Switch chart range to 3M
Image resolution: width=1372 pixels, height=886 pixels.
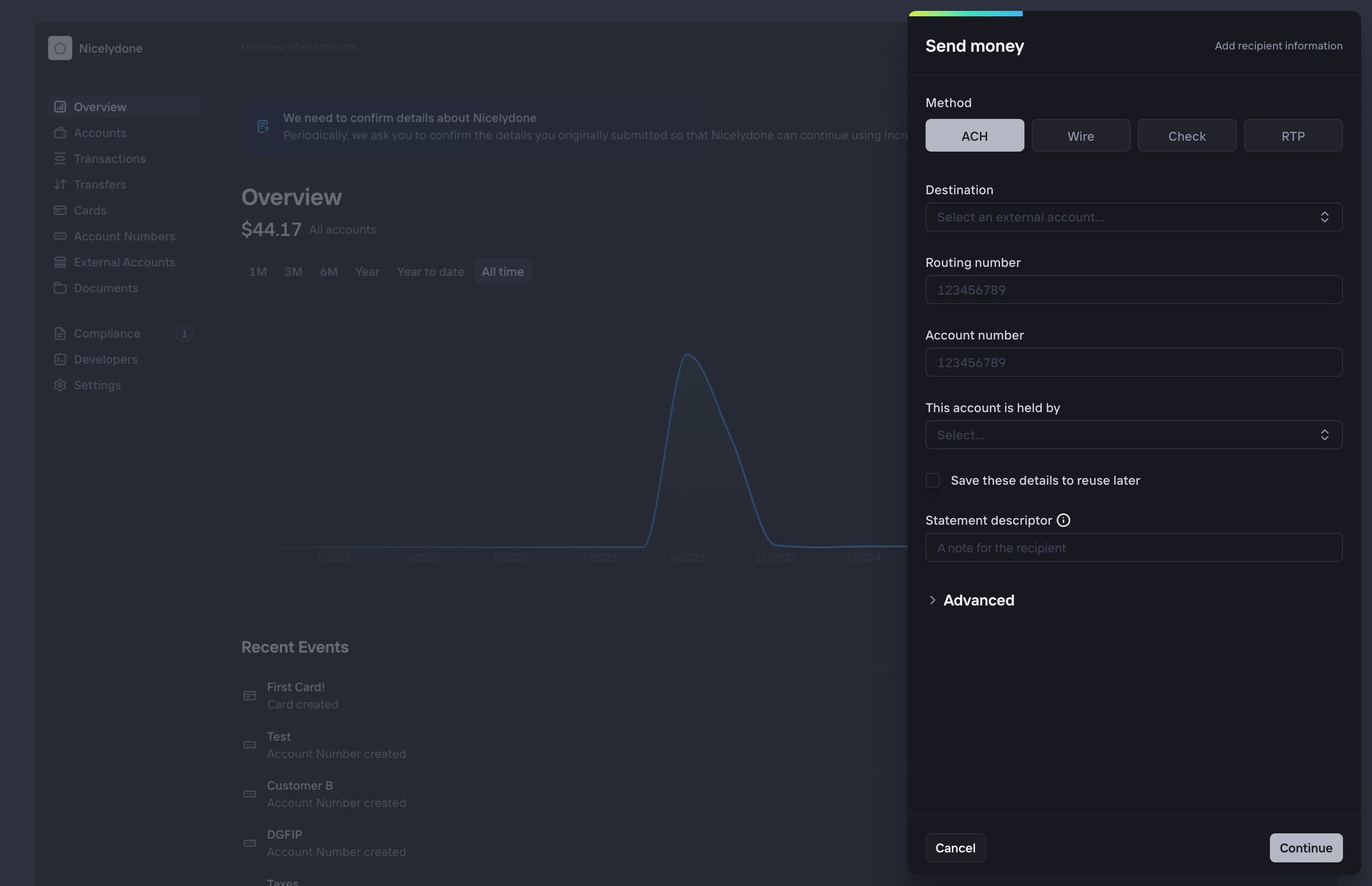293,272
